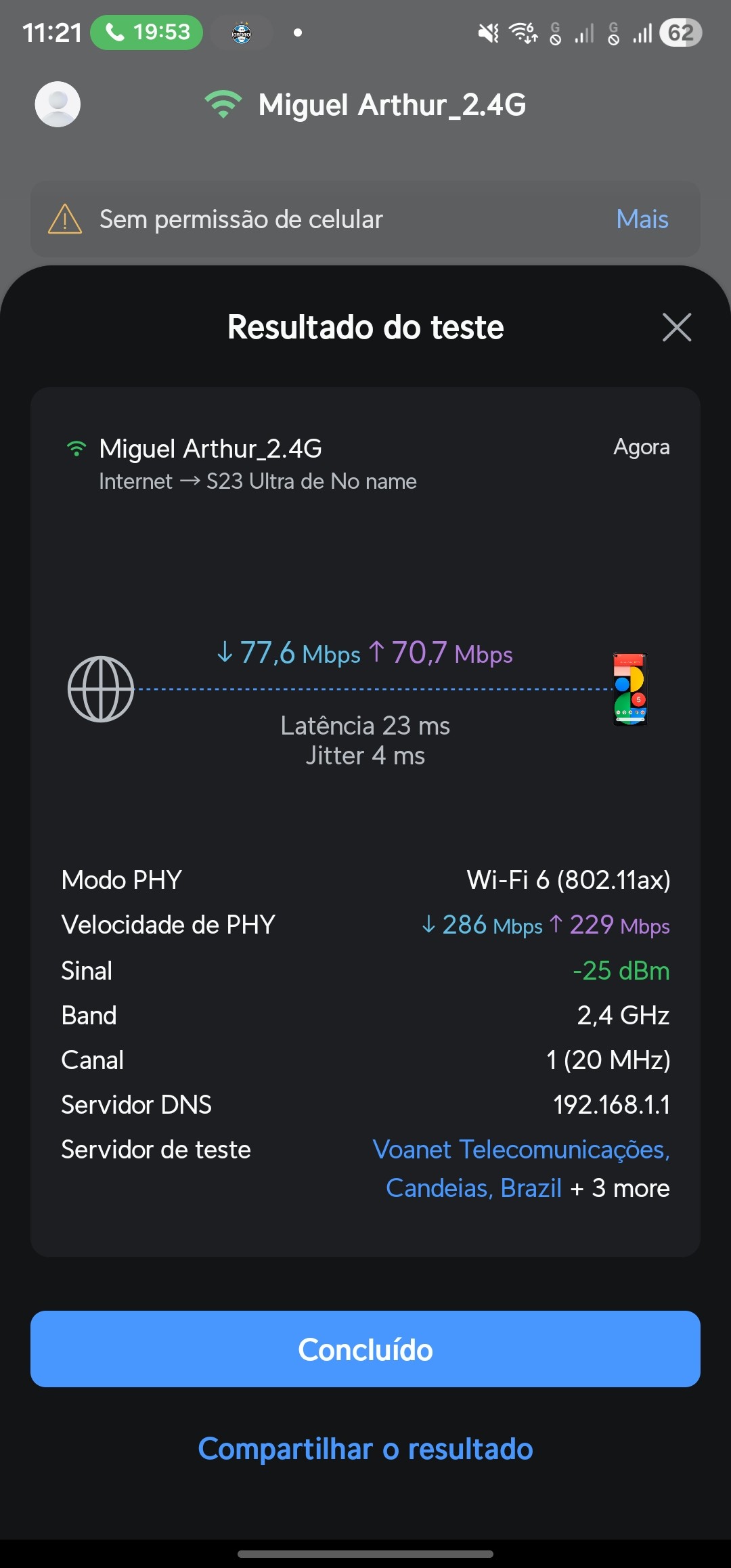Open the Mais link for cellular permission
The image size is (731, 1568).
pyautogui.click(x=642, y=219)
